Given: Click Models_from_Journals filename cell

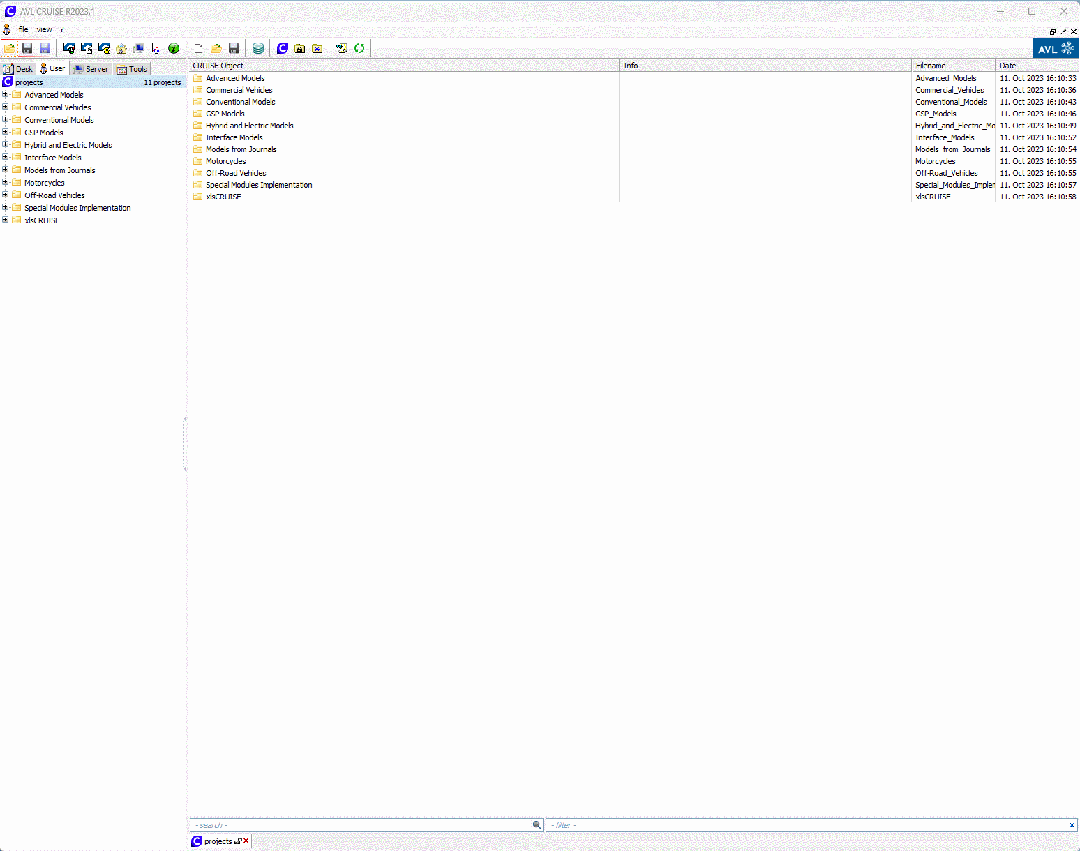Looking at the screenshot, I should (x=953, y=149).
